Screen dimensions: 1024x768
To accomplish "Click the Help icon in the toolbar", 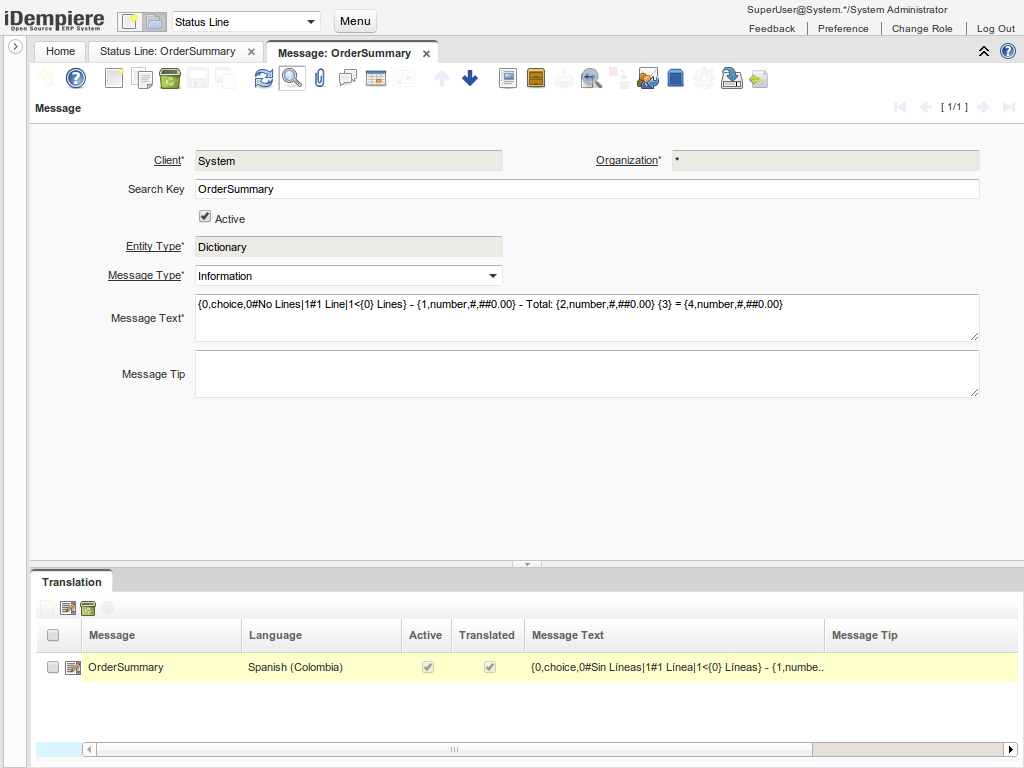I will 76,78.
